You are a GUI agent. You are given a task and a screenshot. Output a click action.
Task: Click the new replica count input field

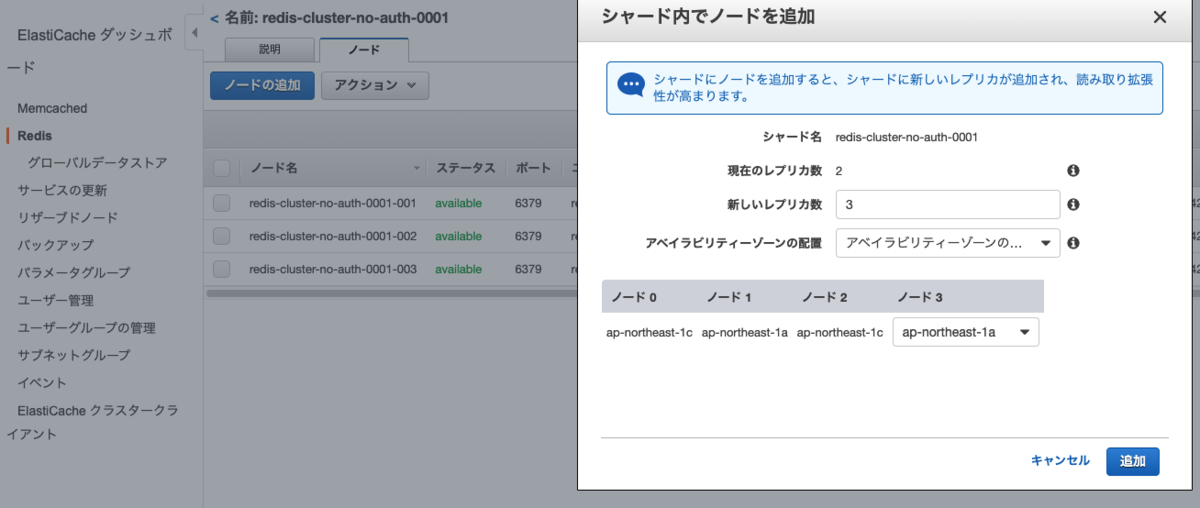[948, 204]
